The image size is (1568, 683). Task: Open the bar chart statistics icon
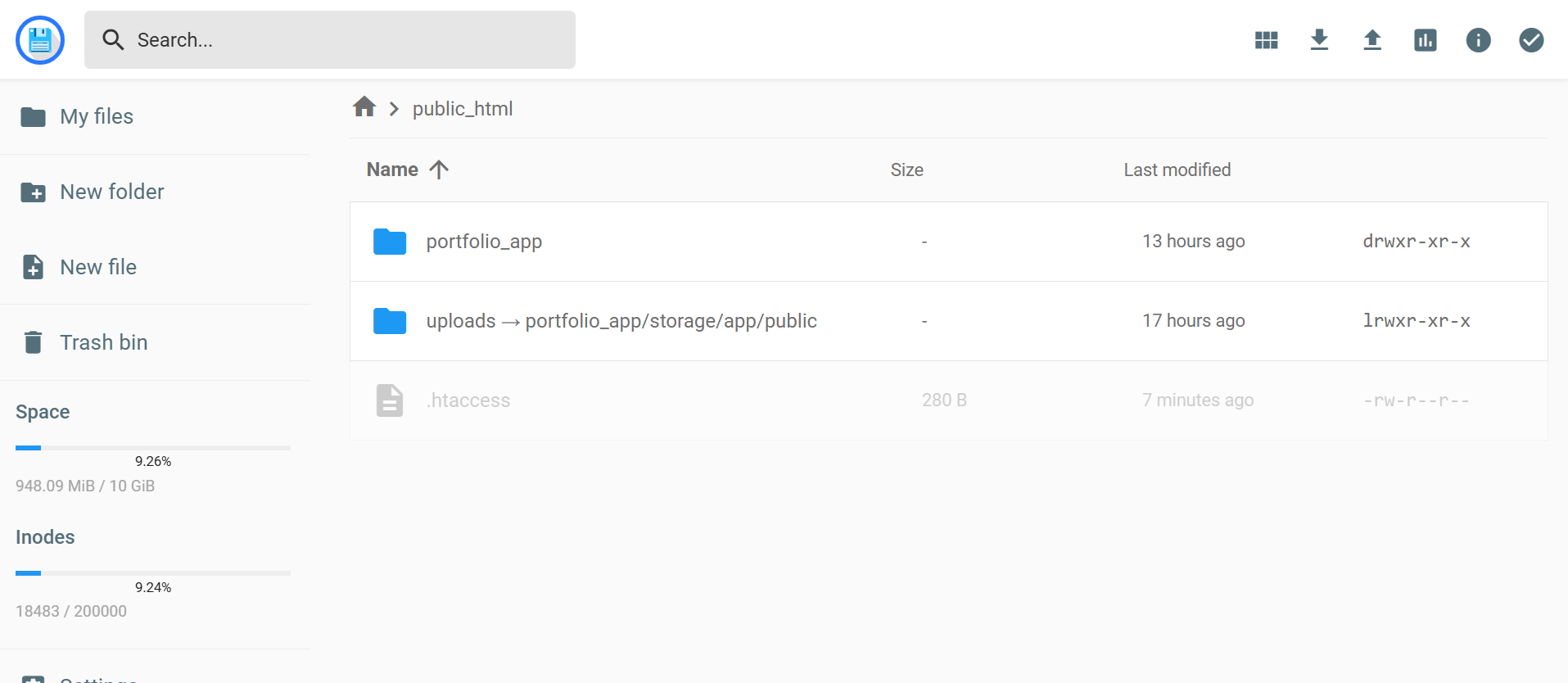click(x=1425, y=40)
